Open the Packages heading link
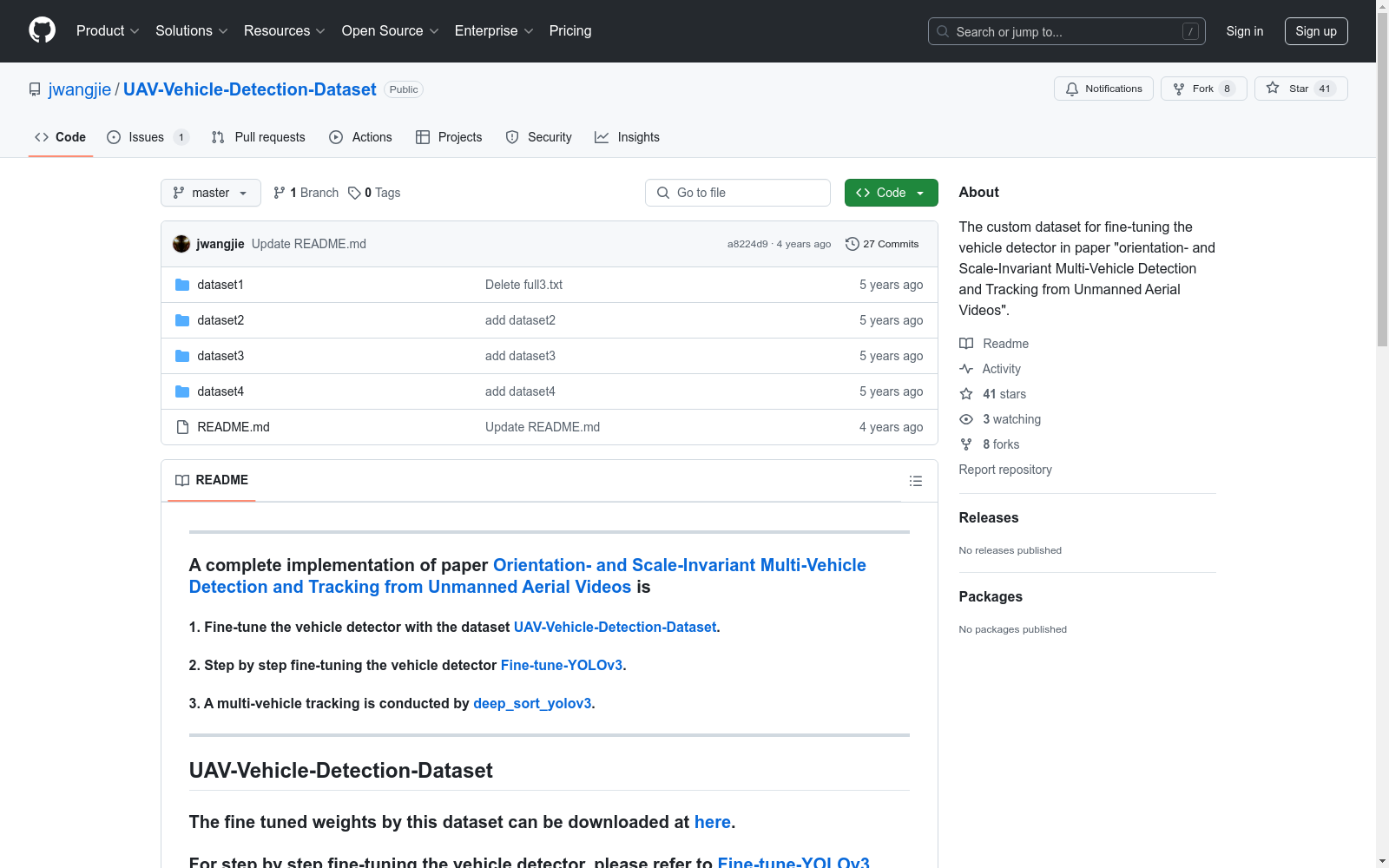The width and height of the screenshot is (1389, 868). 991,596
